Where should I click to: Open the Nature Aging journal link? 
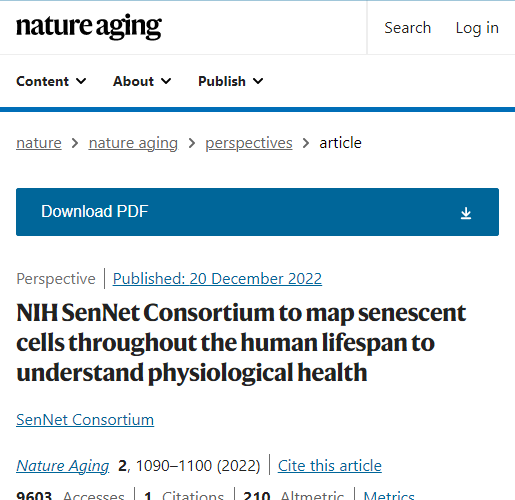point(63,466)
